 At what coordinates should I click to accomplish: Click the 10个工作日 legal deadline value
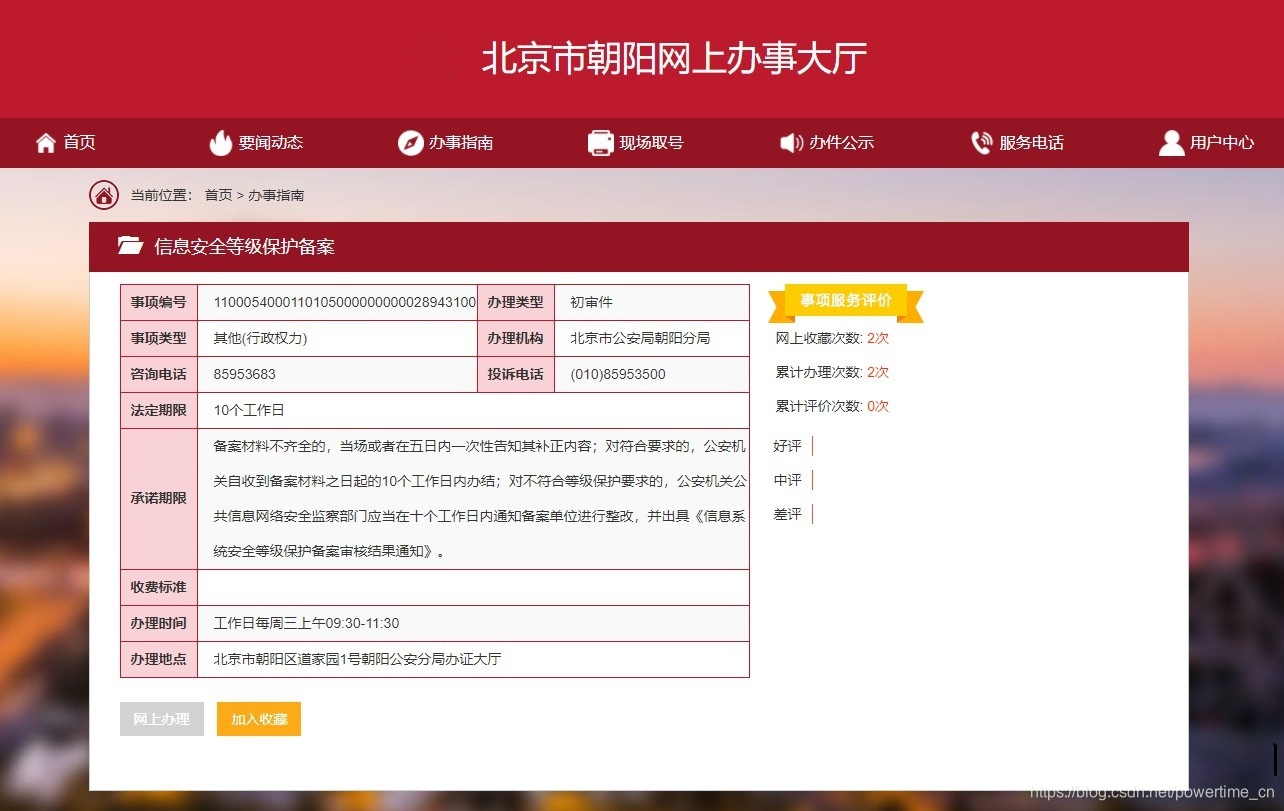click(x=249, y=410)
